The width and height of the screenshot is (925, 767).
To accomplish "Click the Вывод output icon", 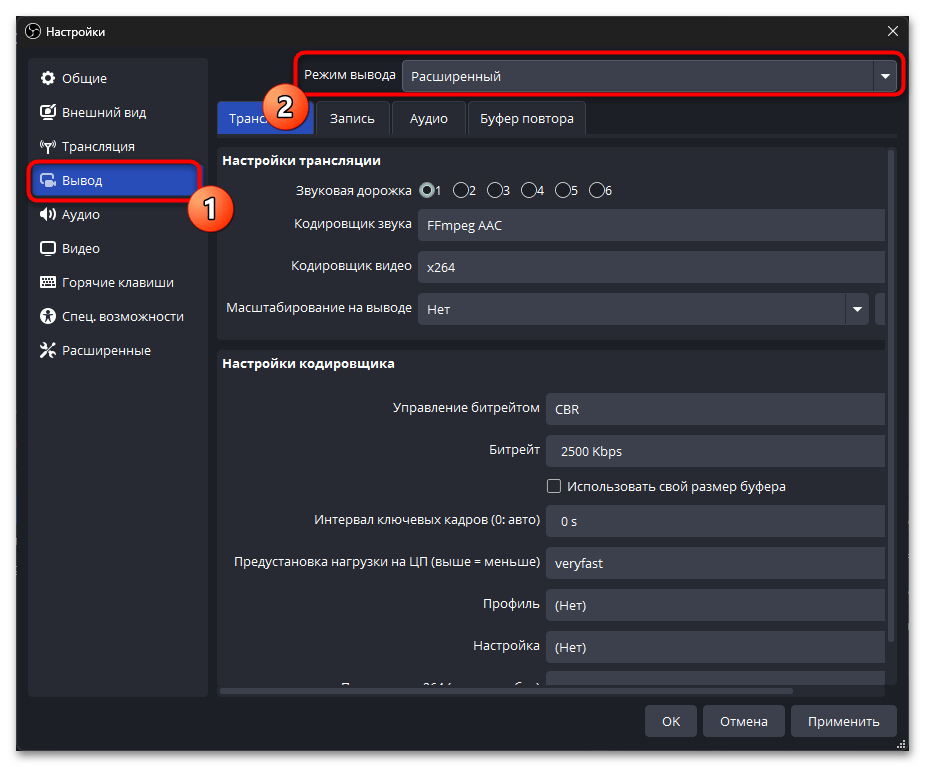I will pos(47,181).
